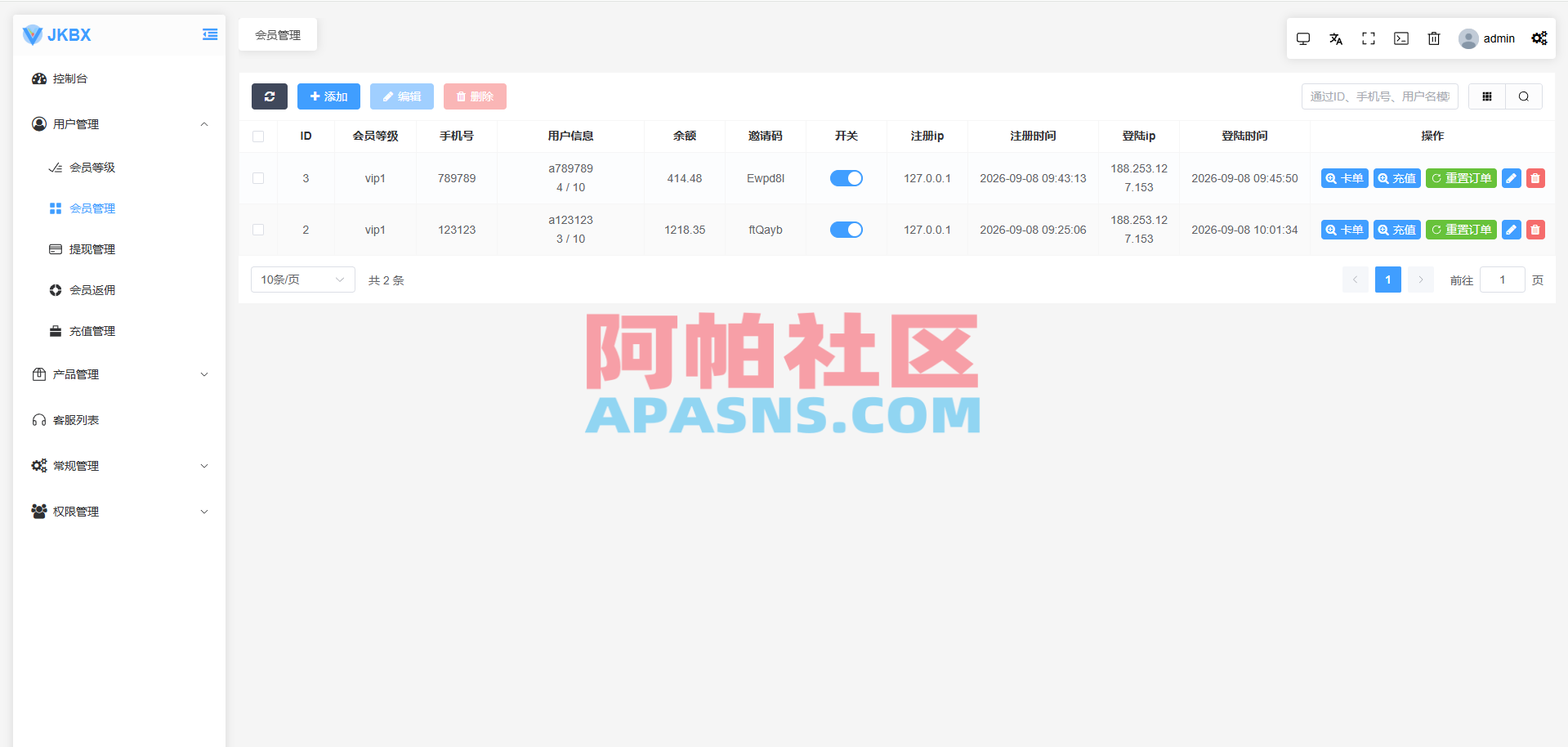Check the select-all checkbox in the table header
1568x747 pixels.
tap(258, 136)
